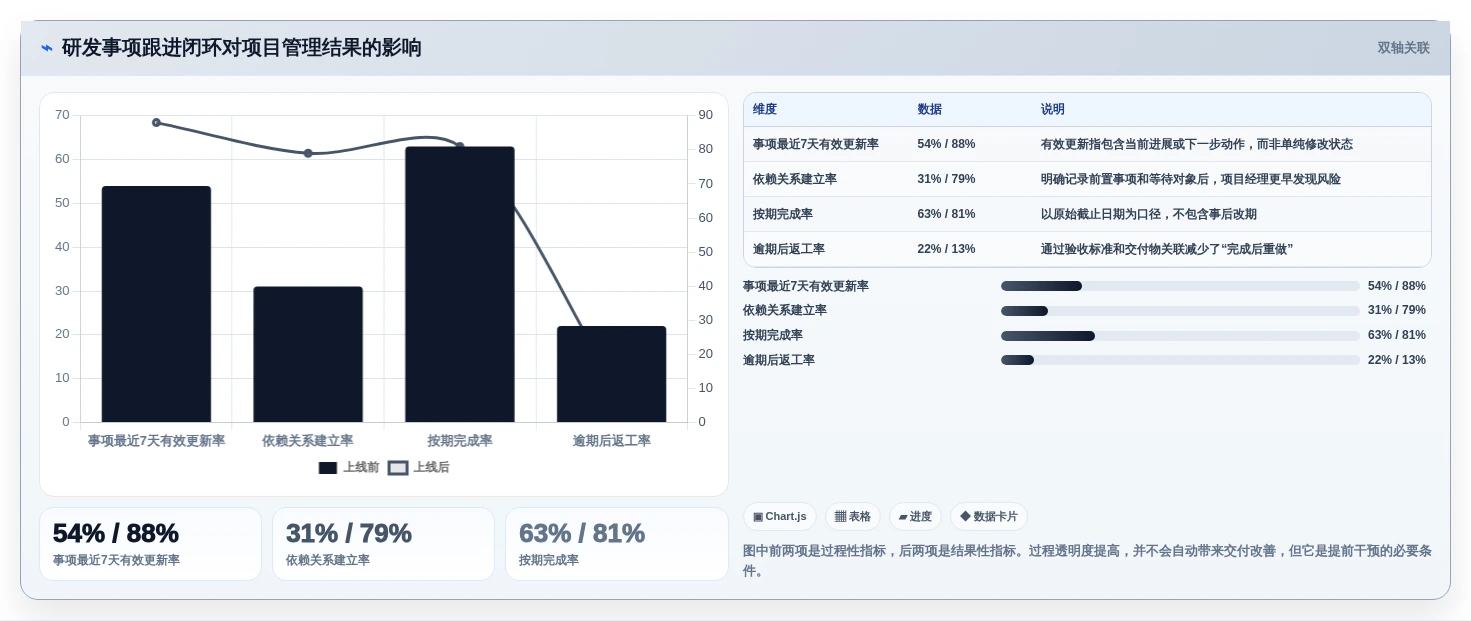Open the 31% / 79% data card
1471x621 pixels.
point(383,544)
